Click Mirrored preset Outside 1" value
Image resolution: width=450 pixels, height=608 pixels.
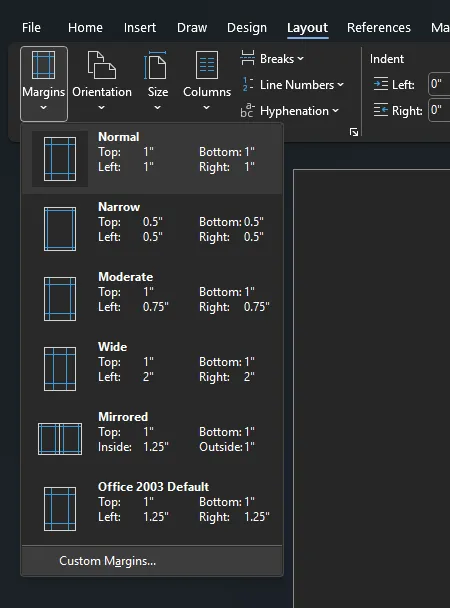pyautogui.click(x=249, y=447)
